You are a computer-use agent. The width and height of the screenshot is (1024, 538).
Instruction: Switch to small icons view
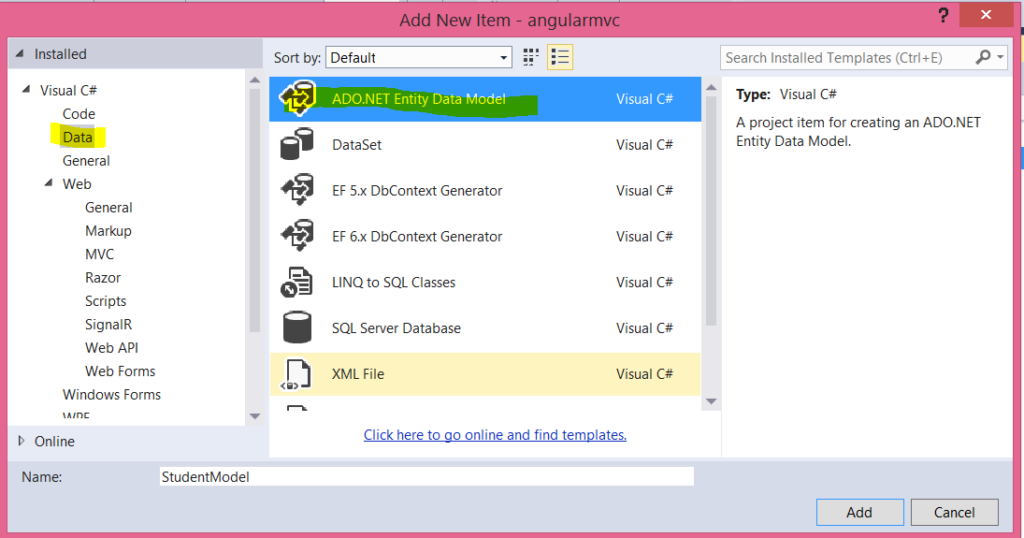coord(531,58)
